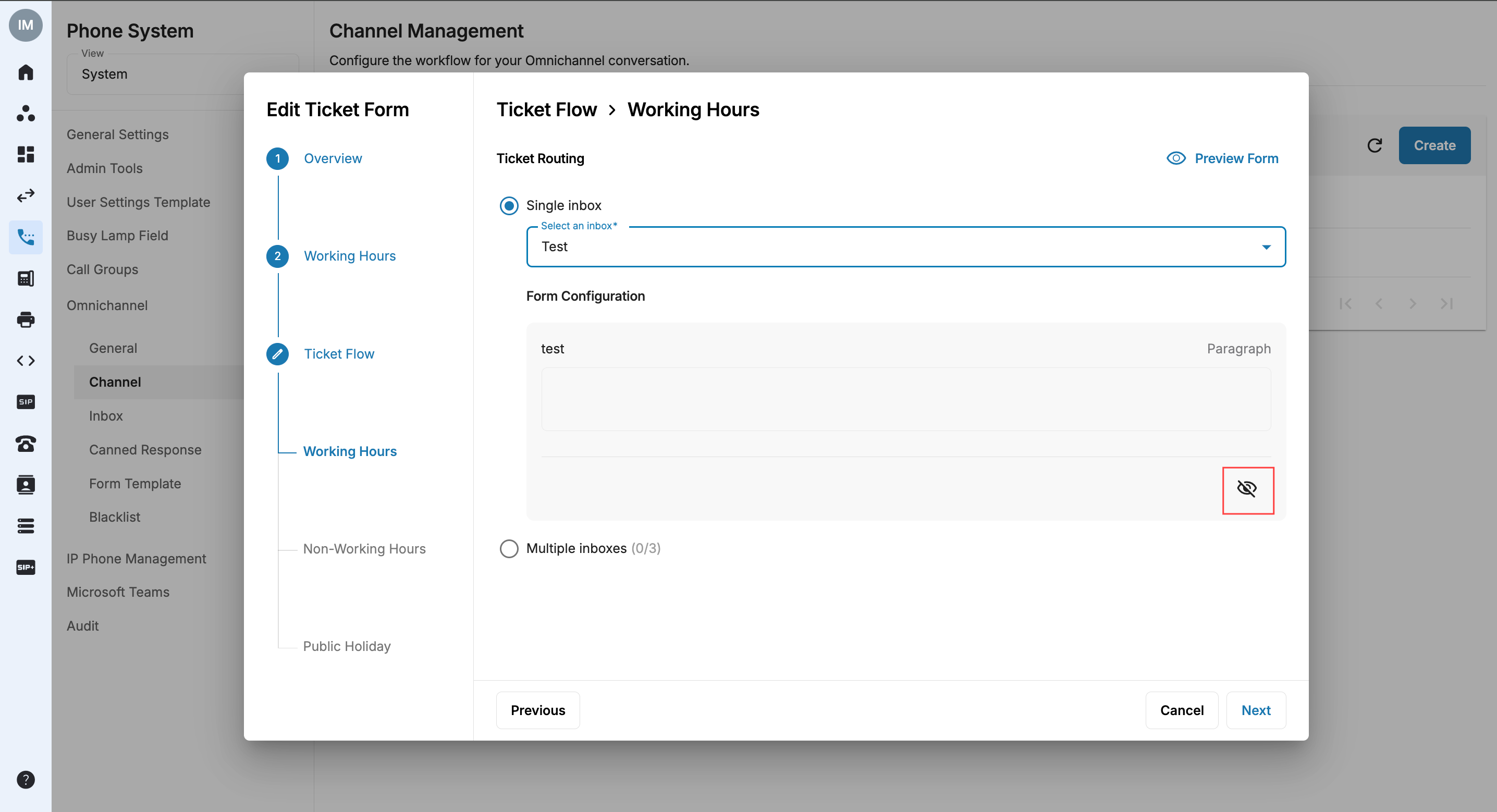
Task: Open the three-dots organization icon
Action: click(x=26, y=113)
